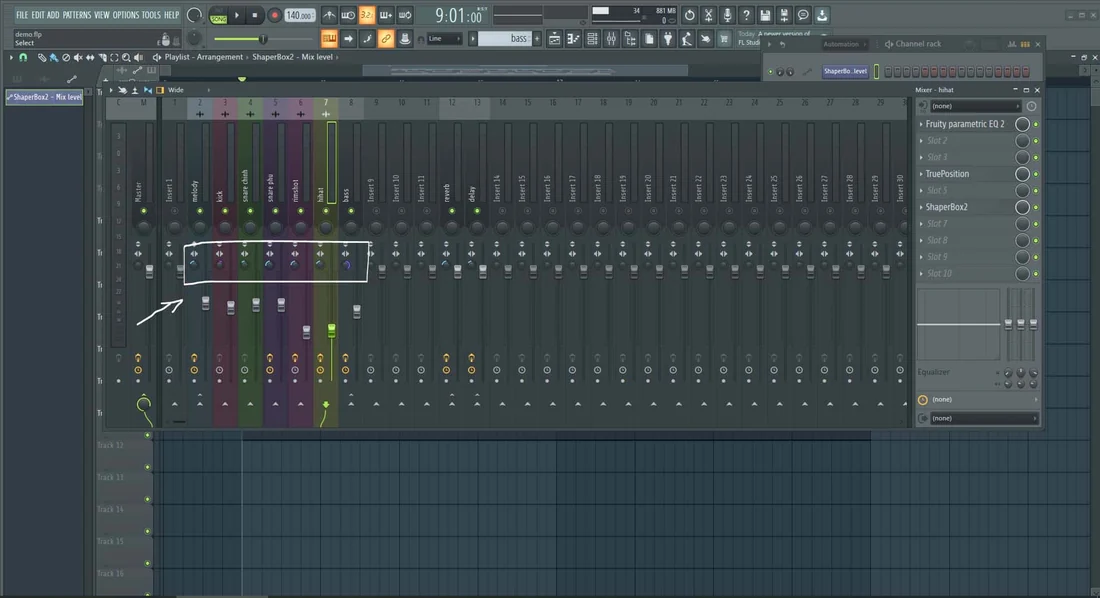
Task: Open mixer input (none) dropdown at top
Action: 975,106
